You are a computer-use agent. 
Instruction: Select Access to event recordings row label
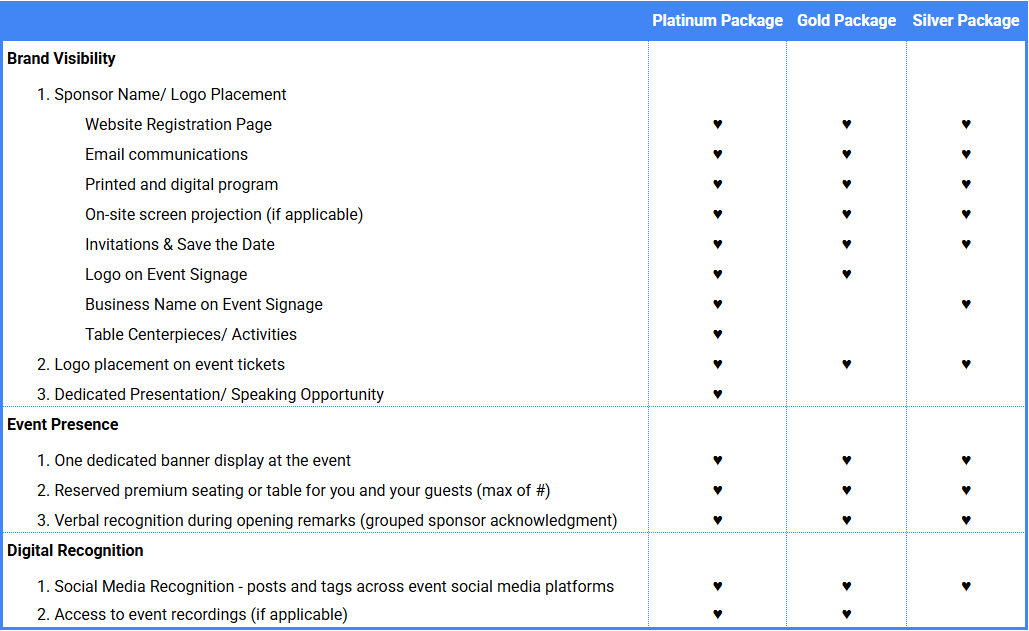tap(192, 615)
